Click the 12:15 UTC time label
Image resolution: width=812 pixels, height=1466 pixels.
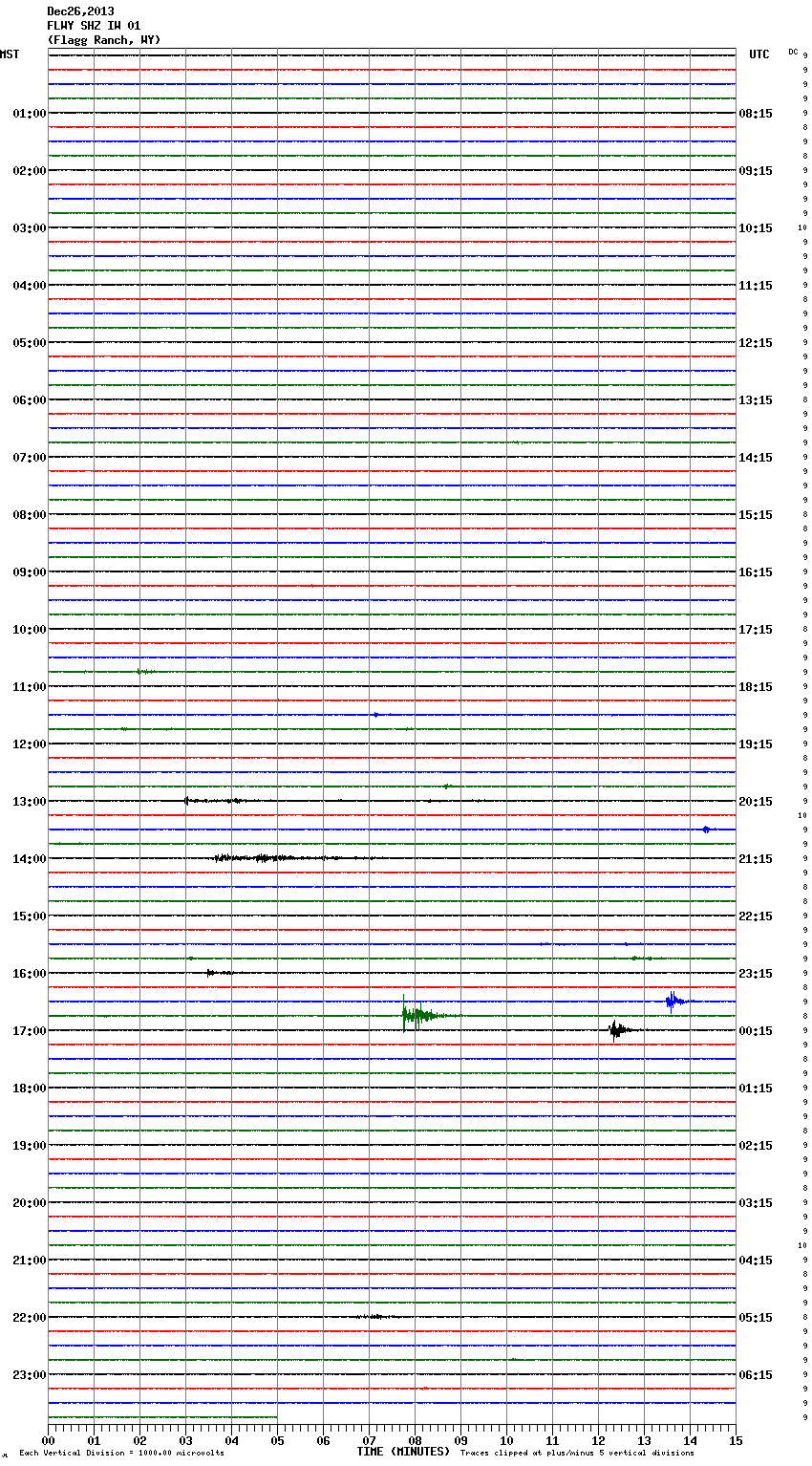pyautogui.click(x=756, y=343)
